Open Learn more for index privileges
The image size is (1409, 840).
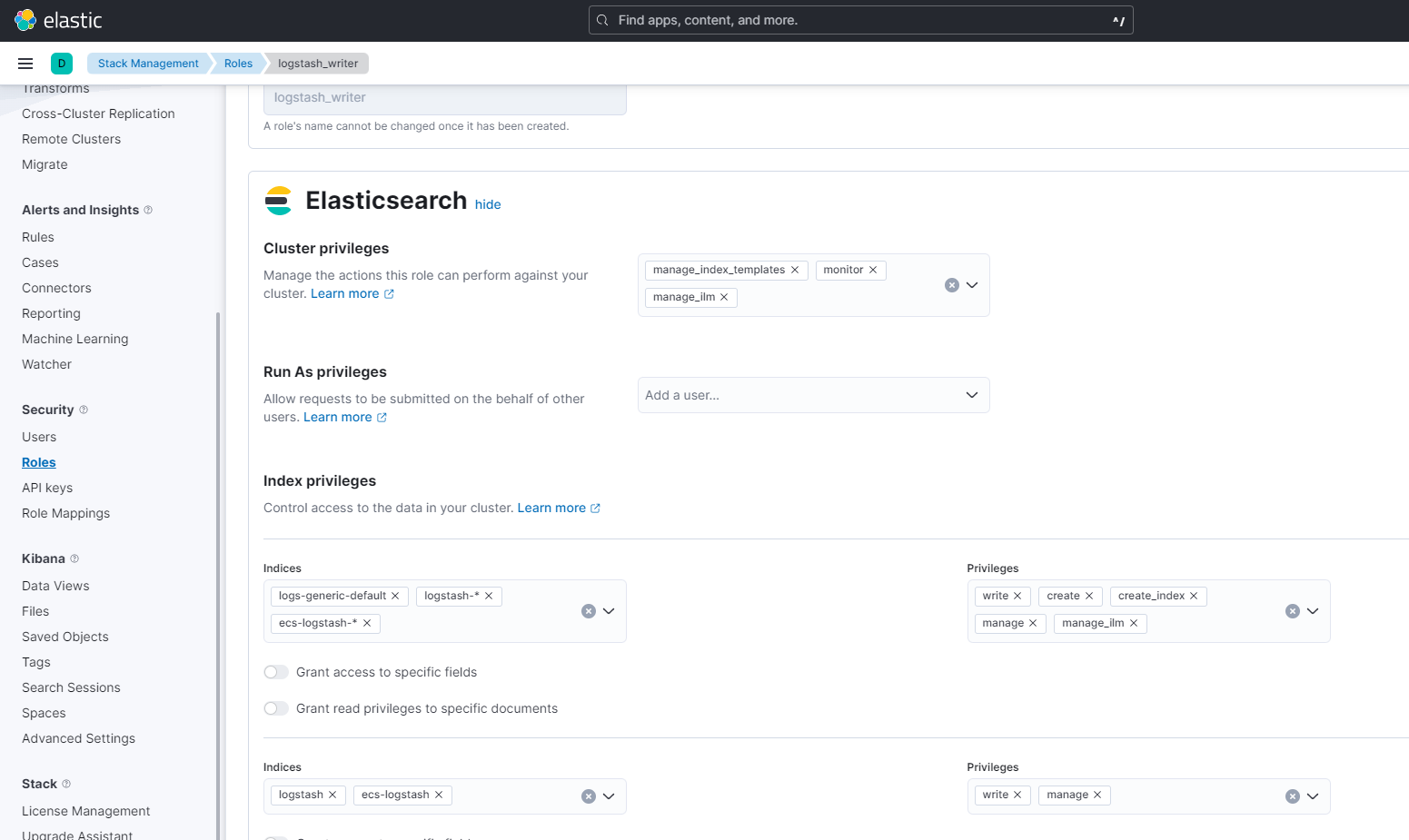coord(559,508)
